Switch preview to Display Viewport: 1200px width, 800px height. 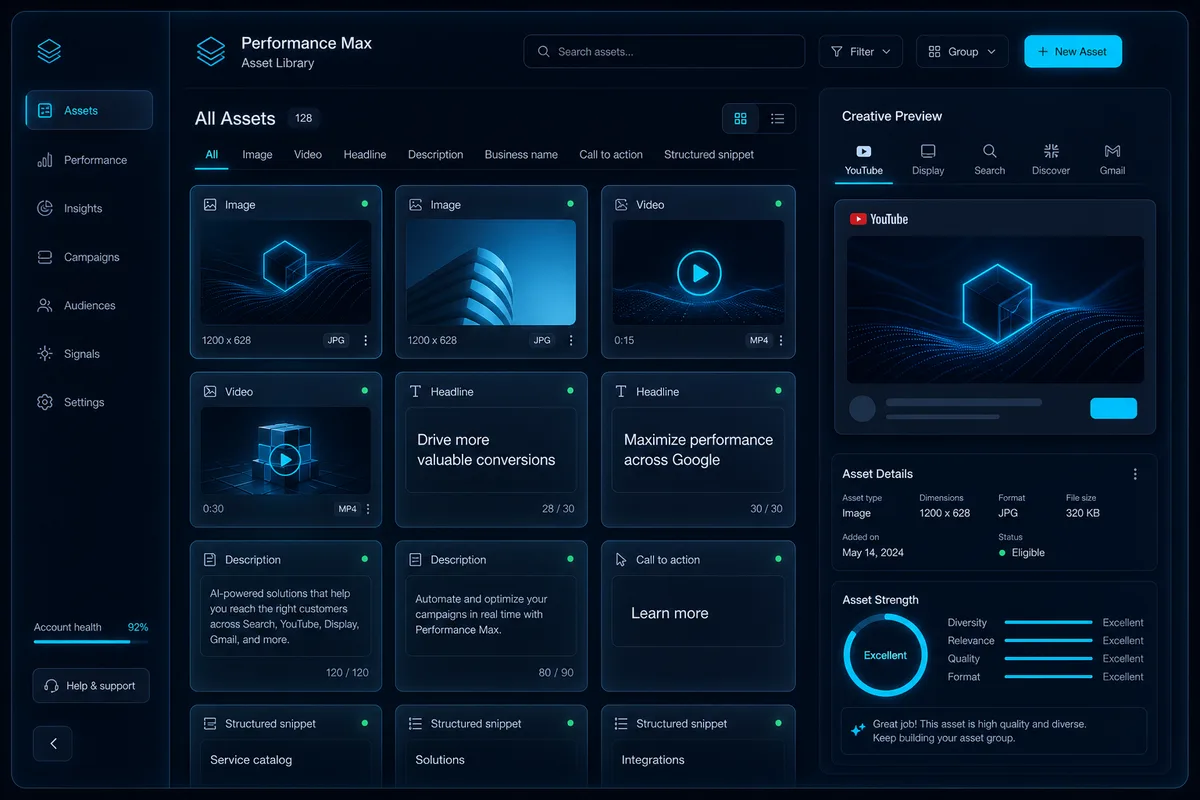[928, 160]
